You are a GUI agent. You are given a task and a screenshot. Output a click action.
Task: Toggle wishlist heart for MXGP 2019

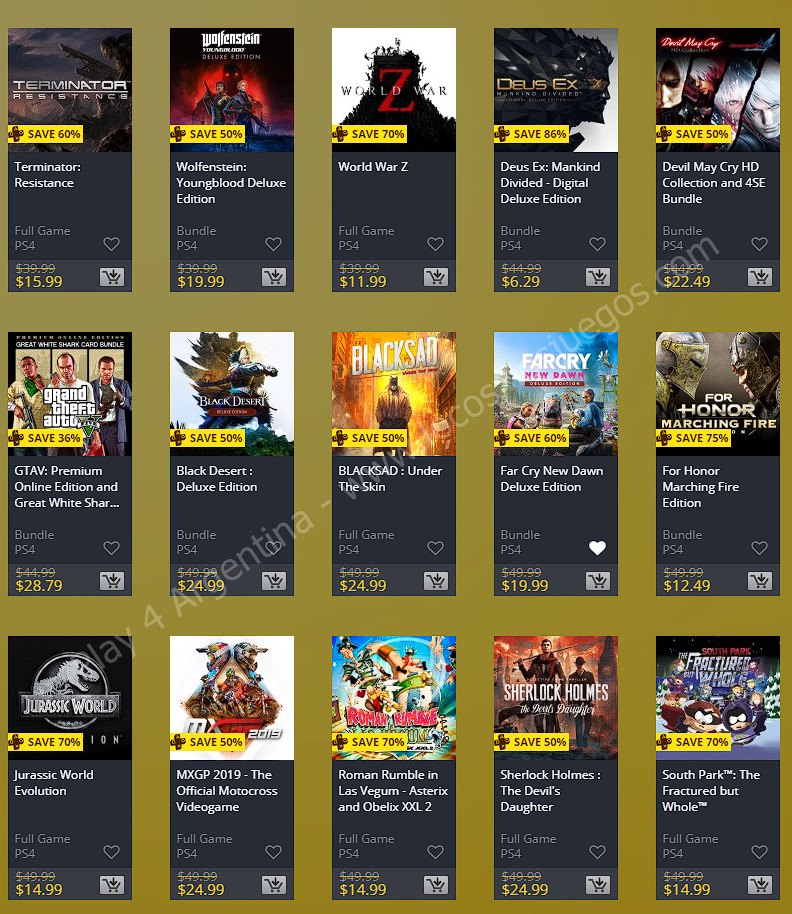coord(273,852)
